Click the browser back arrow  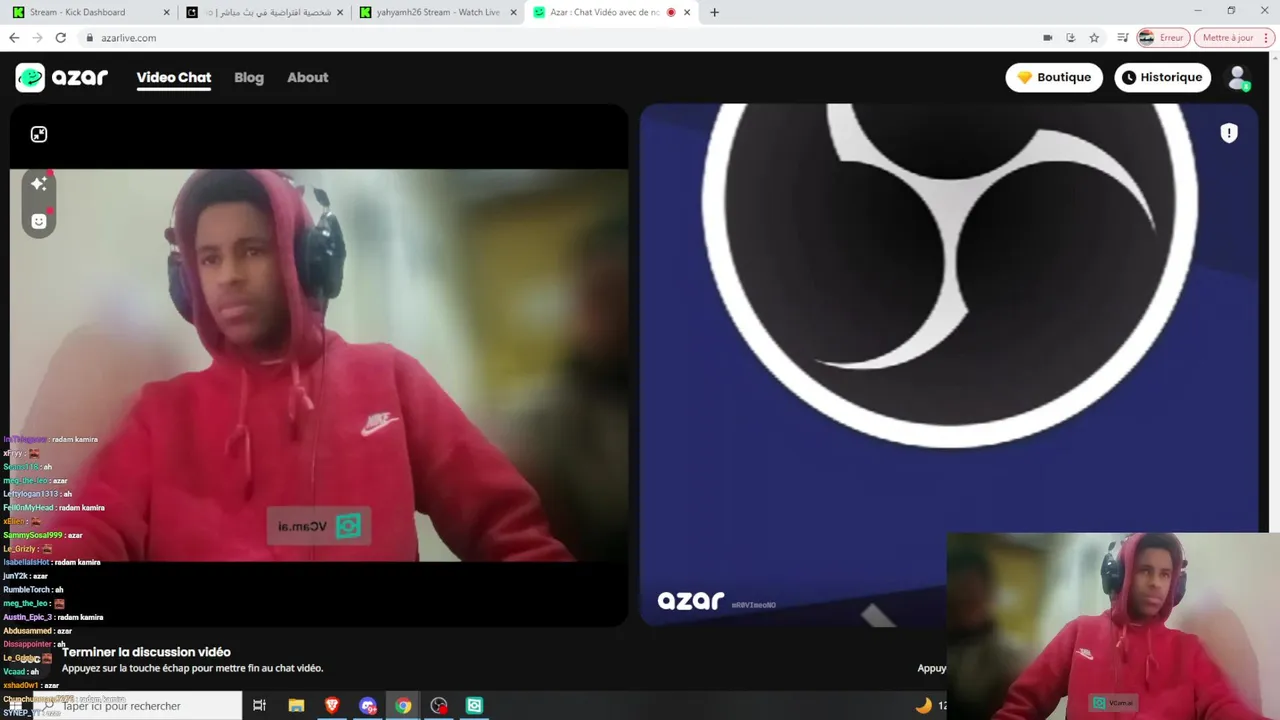[14, 37]
